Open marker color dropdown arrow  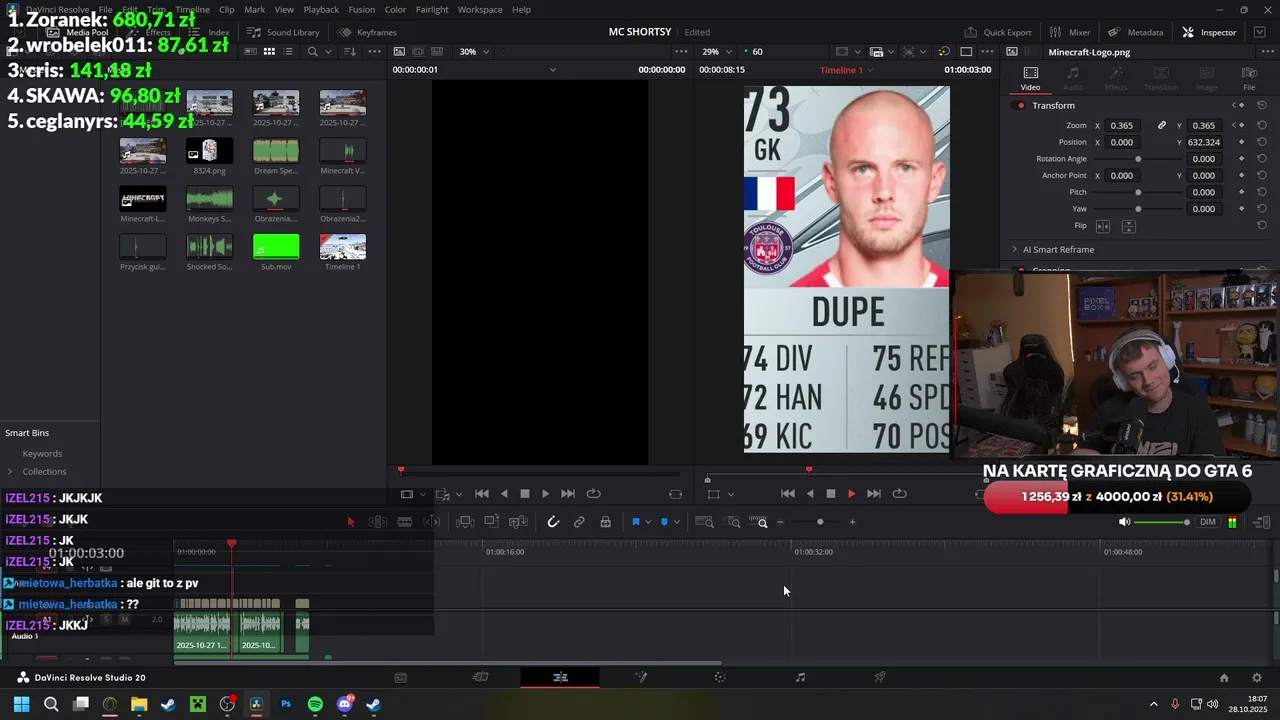click(x=677, y=522)
